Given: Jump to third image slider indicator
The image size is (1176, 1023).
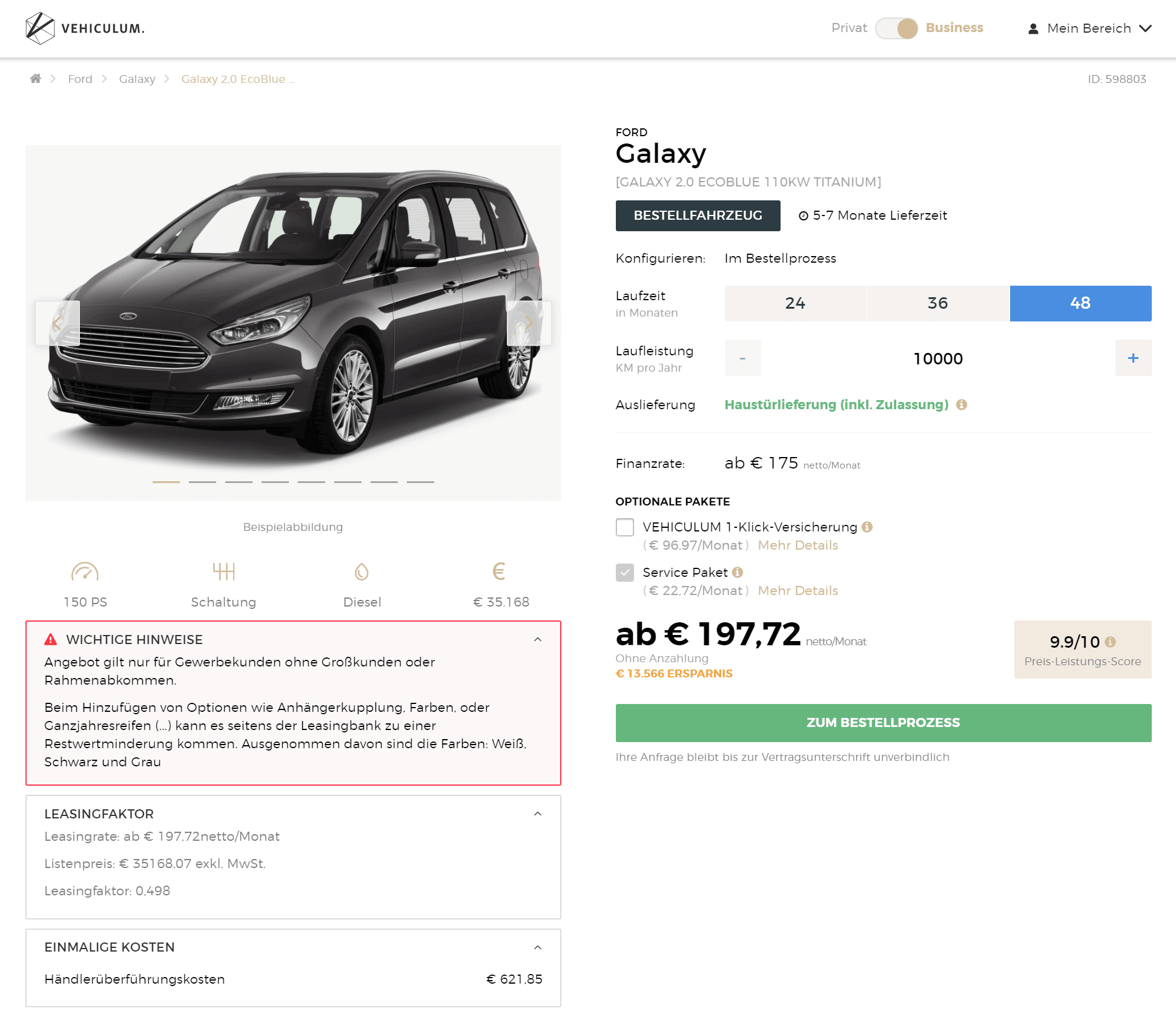Looking at the screenshot, I should (x=239, y=482).
